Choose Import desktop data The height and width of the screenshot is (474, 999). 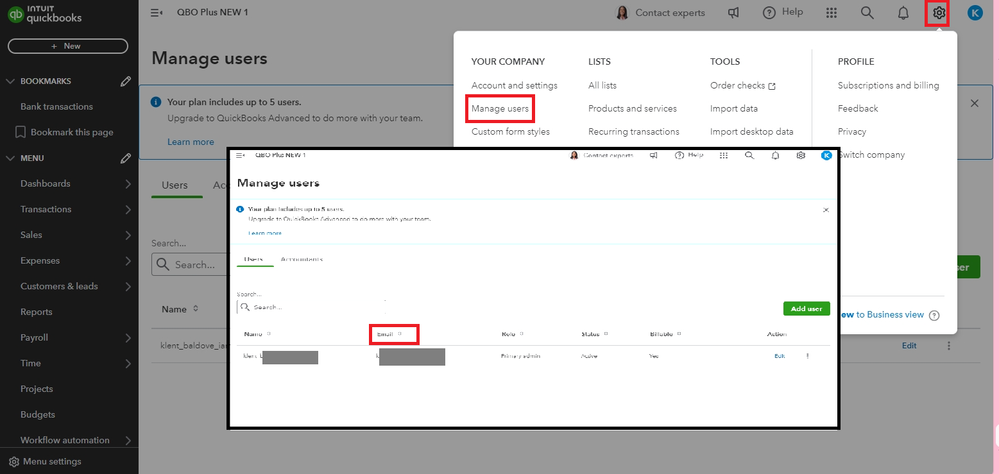(752, 132)
